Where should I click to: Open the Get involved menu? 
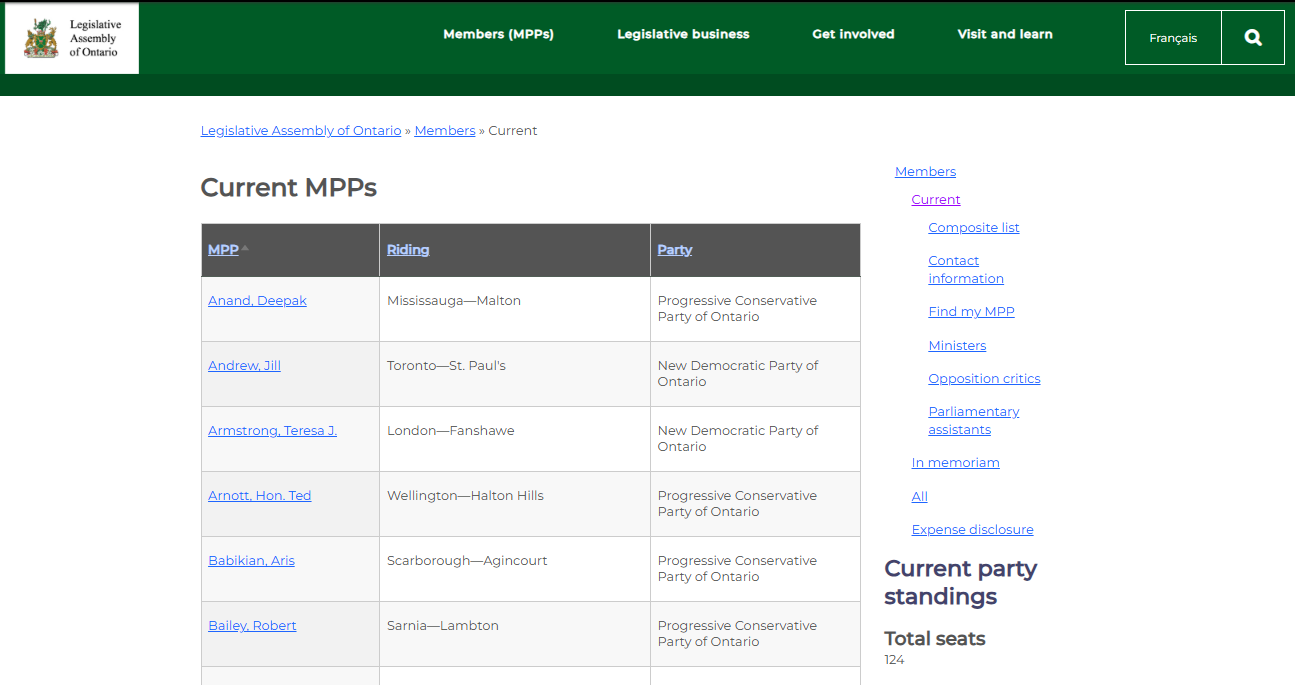click(853, 34)
